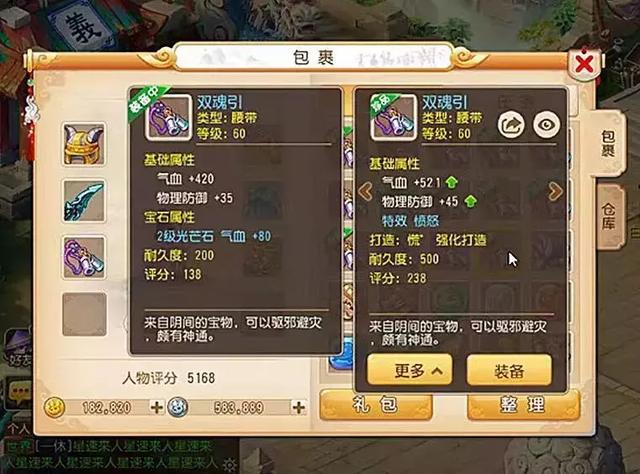Click the horned helmet equipment slot
This screenshot has width=640, height=474.
pos(84,145)
